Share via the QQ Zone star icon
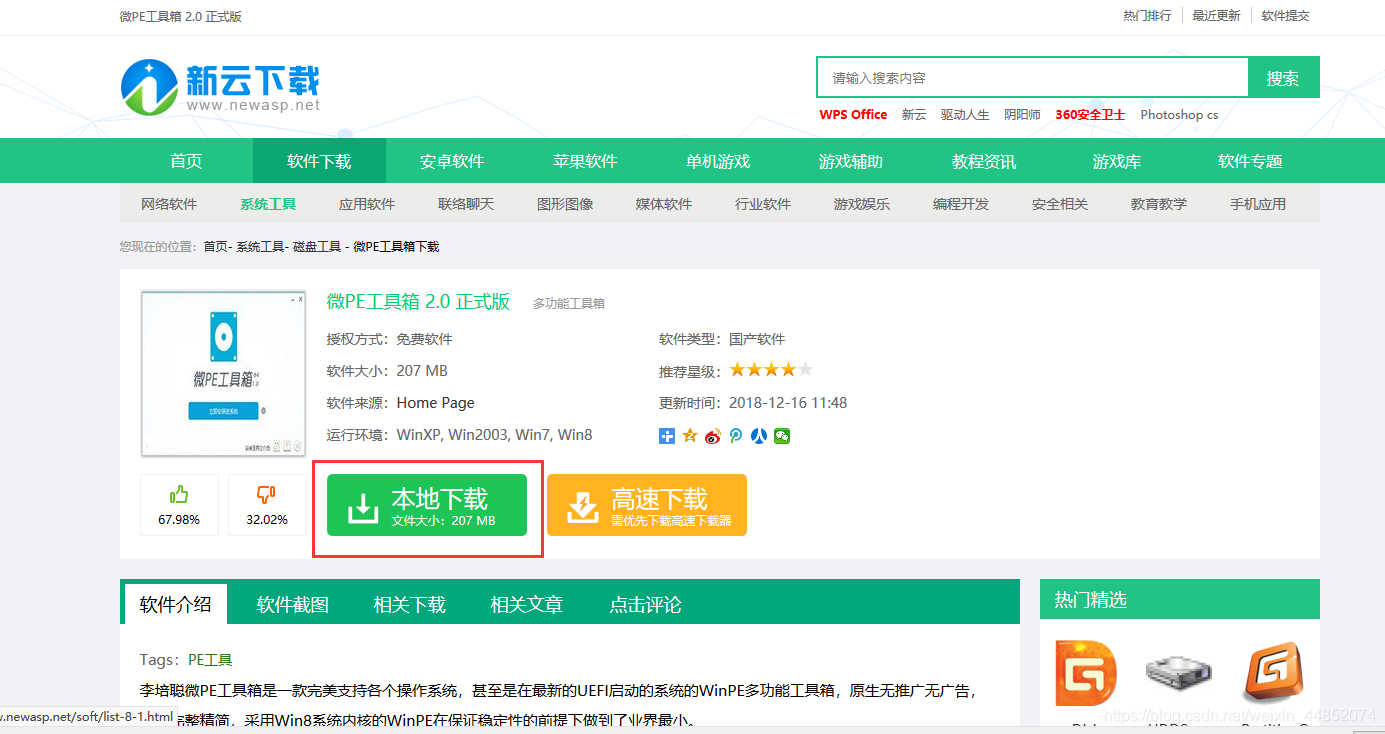1385x734 pixels. (690, 436)
